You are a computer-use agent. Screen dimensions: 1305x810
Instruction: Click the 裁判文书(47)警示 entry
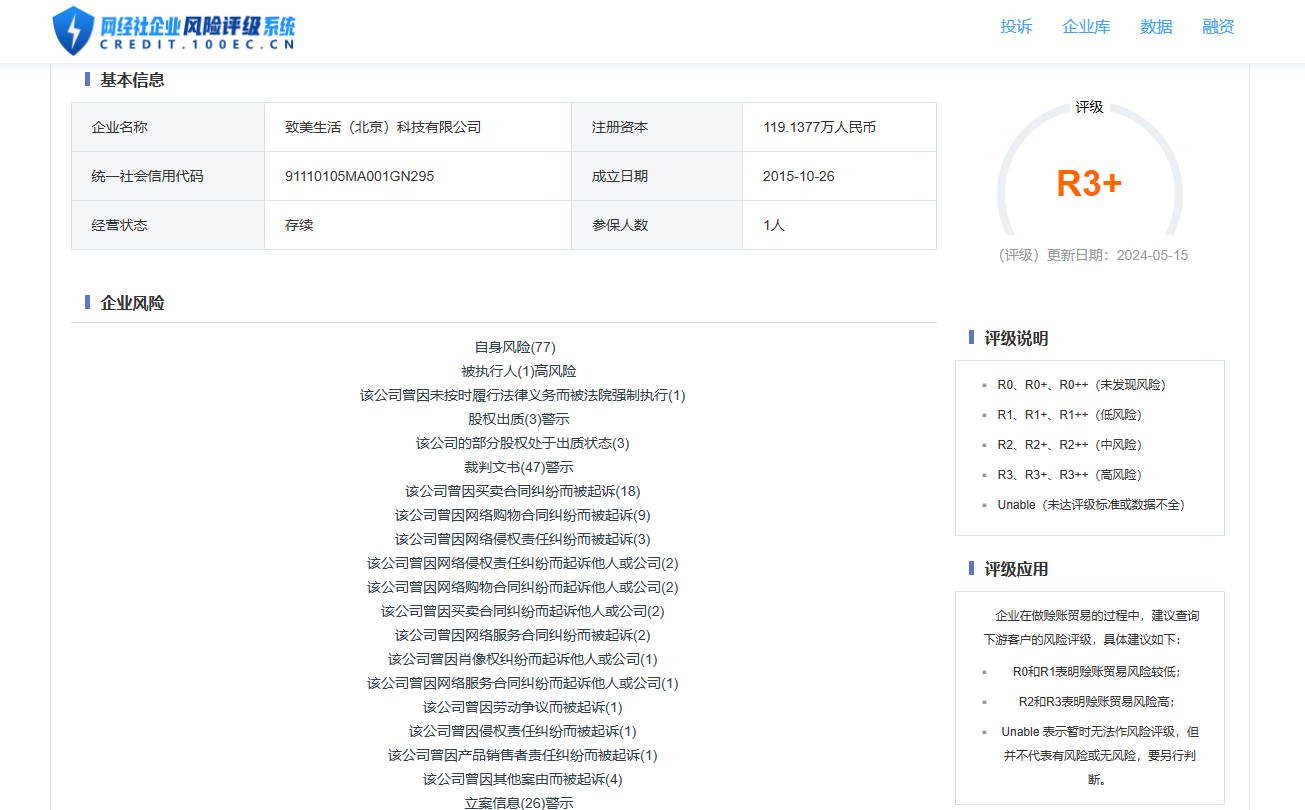click(519, 467)
